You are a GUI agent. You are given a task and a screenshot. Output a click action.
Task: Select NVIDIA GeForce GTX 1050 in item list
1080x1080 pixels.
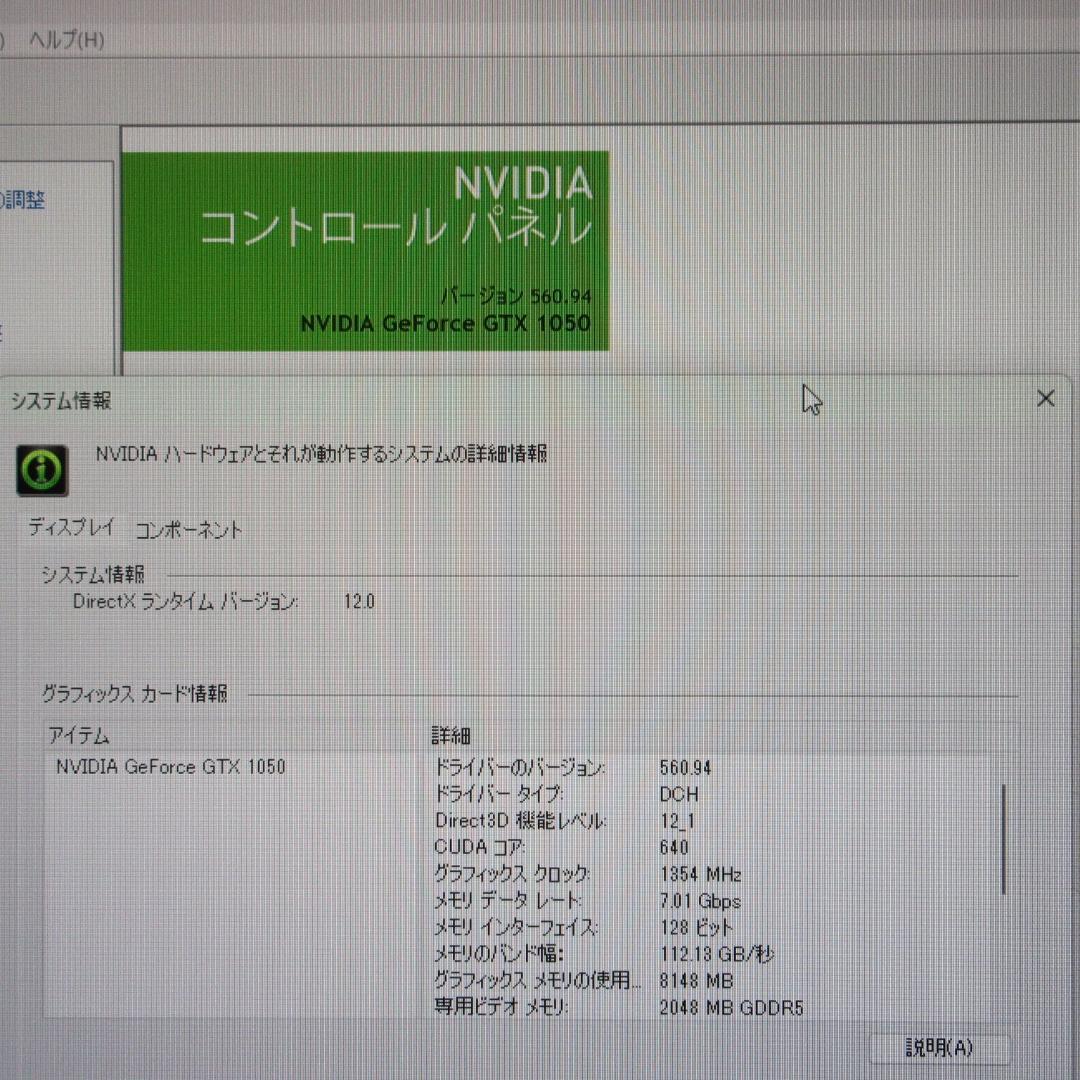tap(170, 767)
